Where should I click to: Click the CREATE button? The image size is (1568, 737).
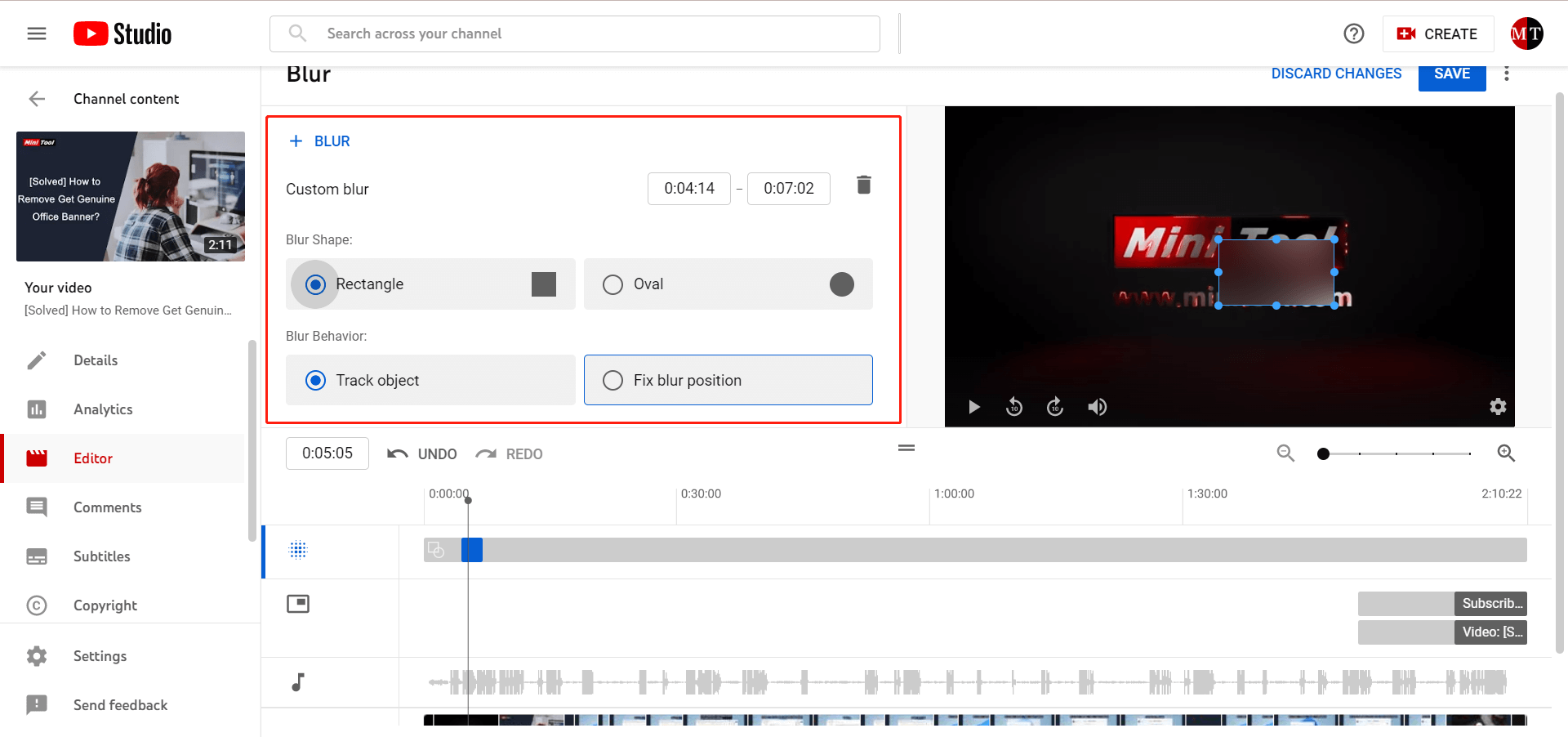tap(1437, 33)
